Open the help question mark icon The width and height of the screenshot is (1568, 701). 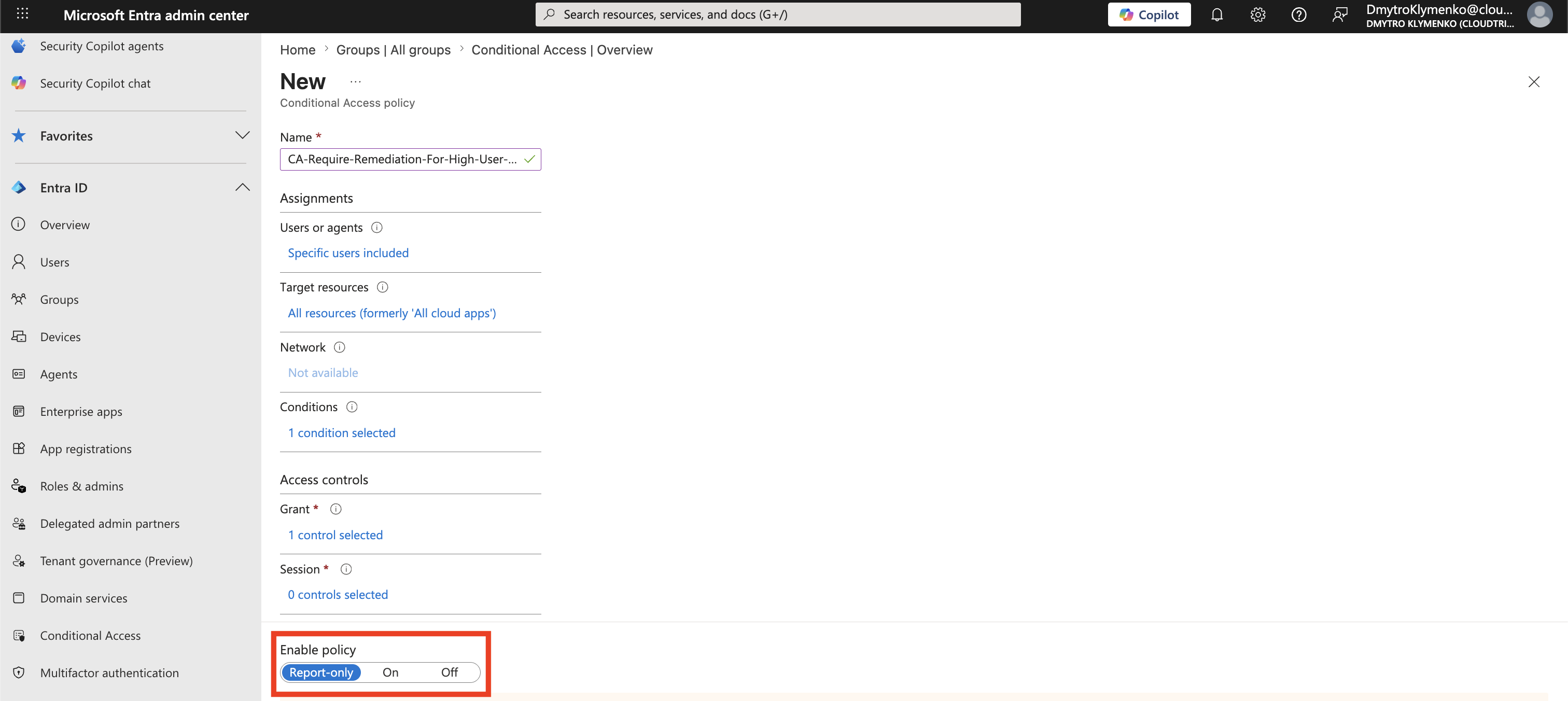pyautogui.click(x=1298, y=15)
